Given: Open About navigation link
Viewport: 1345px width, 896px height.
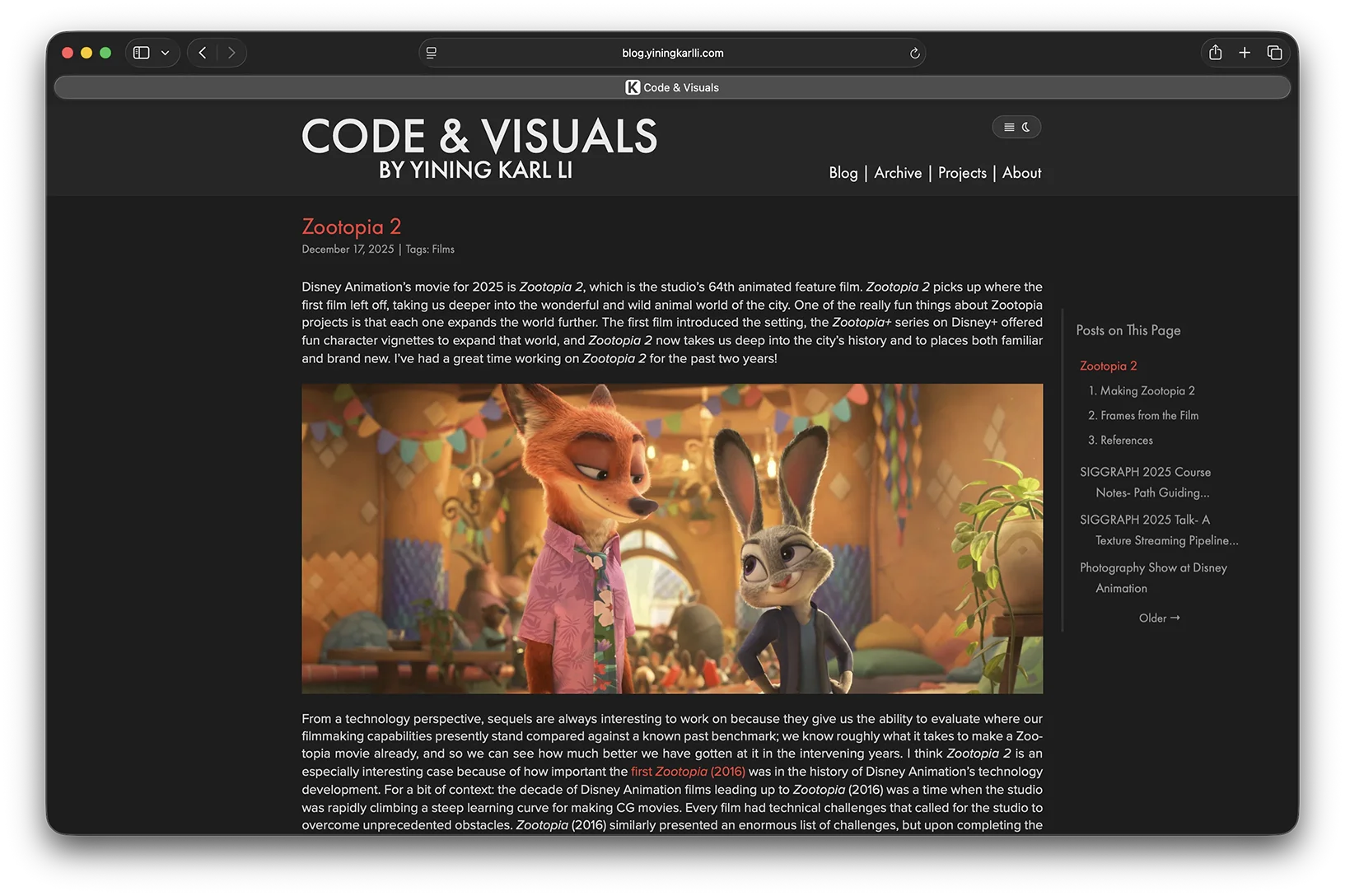Looking at the screenshot, I should pyautogui.click(x=1021, y=173).
